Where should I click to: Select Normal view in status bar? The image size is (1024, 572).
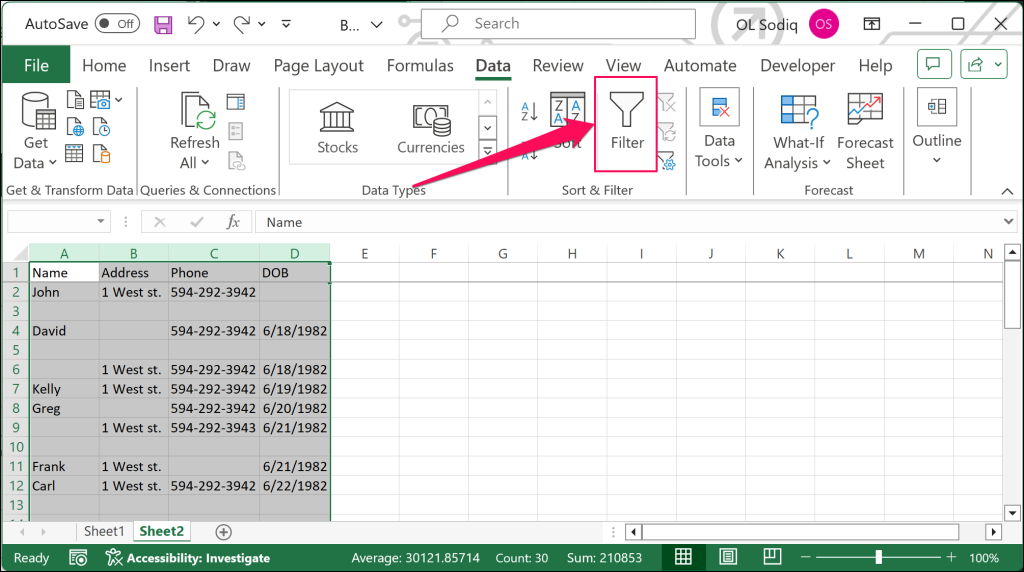[683, 557]
